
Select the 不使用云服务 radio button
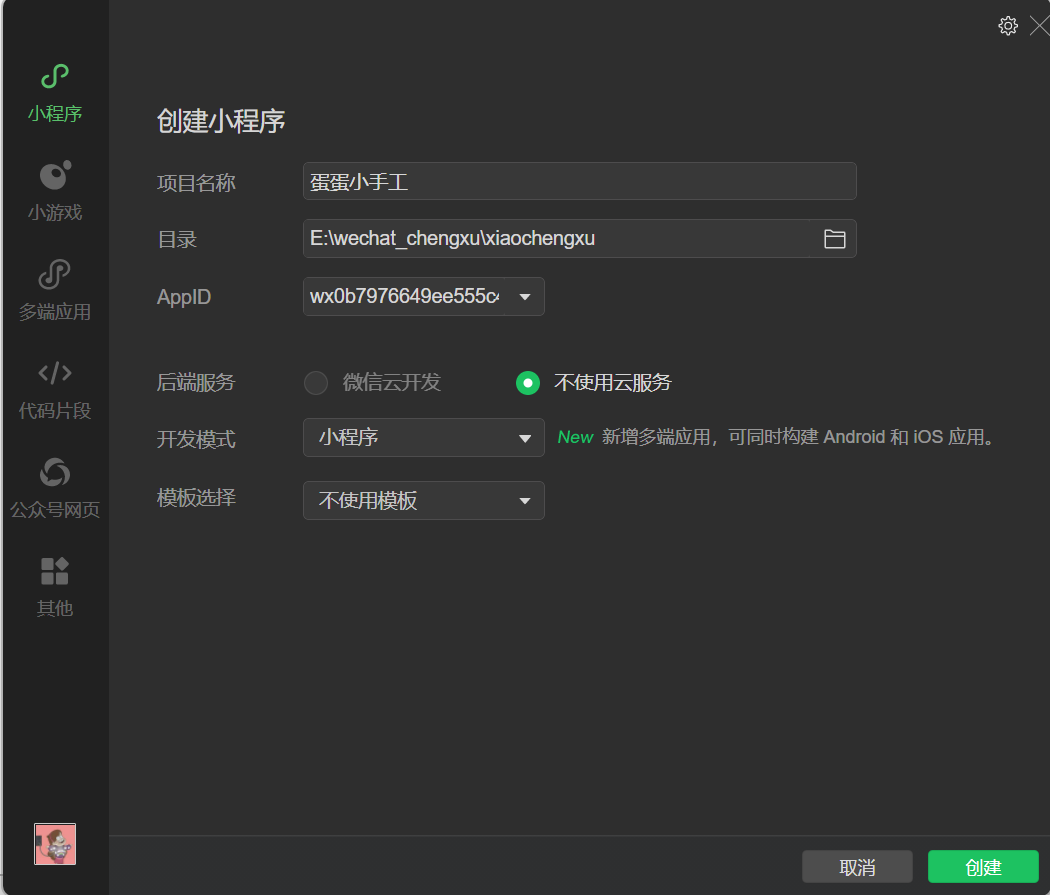[528, 383]
